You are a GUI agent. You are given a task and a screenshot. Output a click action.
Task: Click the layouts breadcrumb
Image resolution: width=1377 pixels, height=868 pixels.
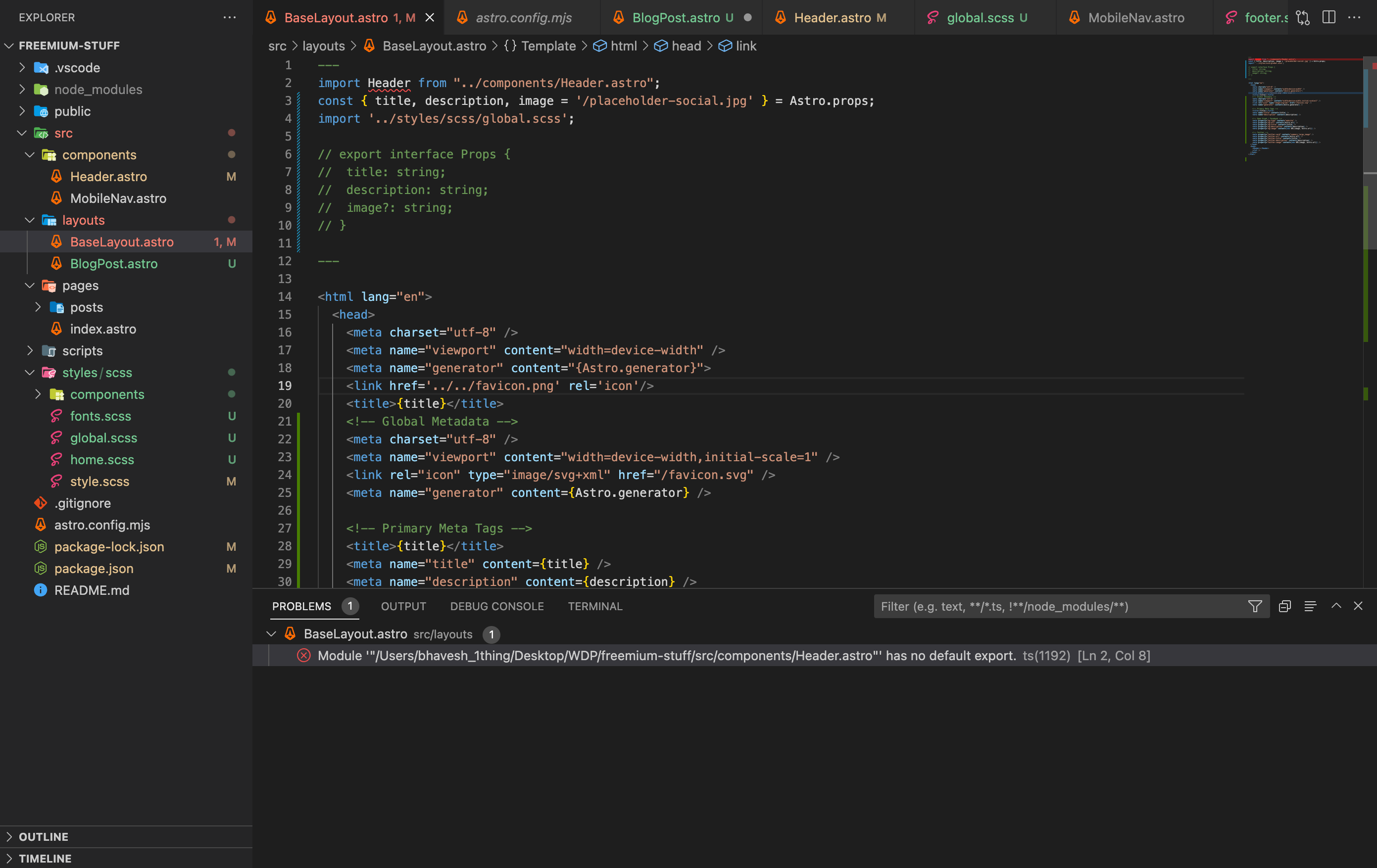coord(324,46)
